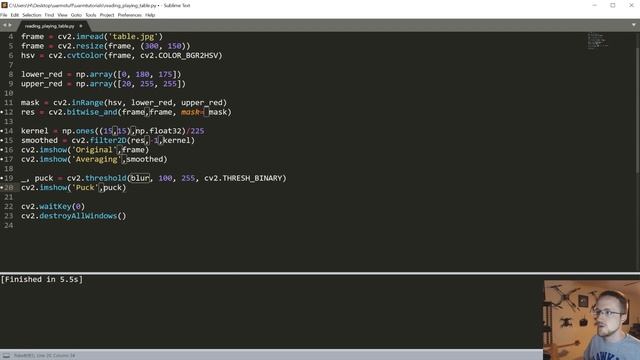The width and height of the screenshot is (640, 360).
Task: Click waitKey function on line 22
Action: (x=55, y=206)
